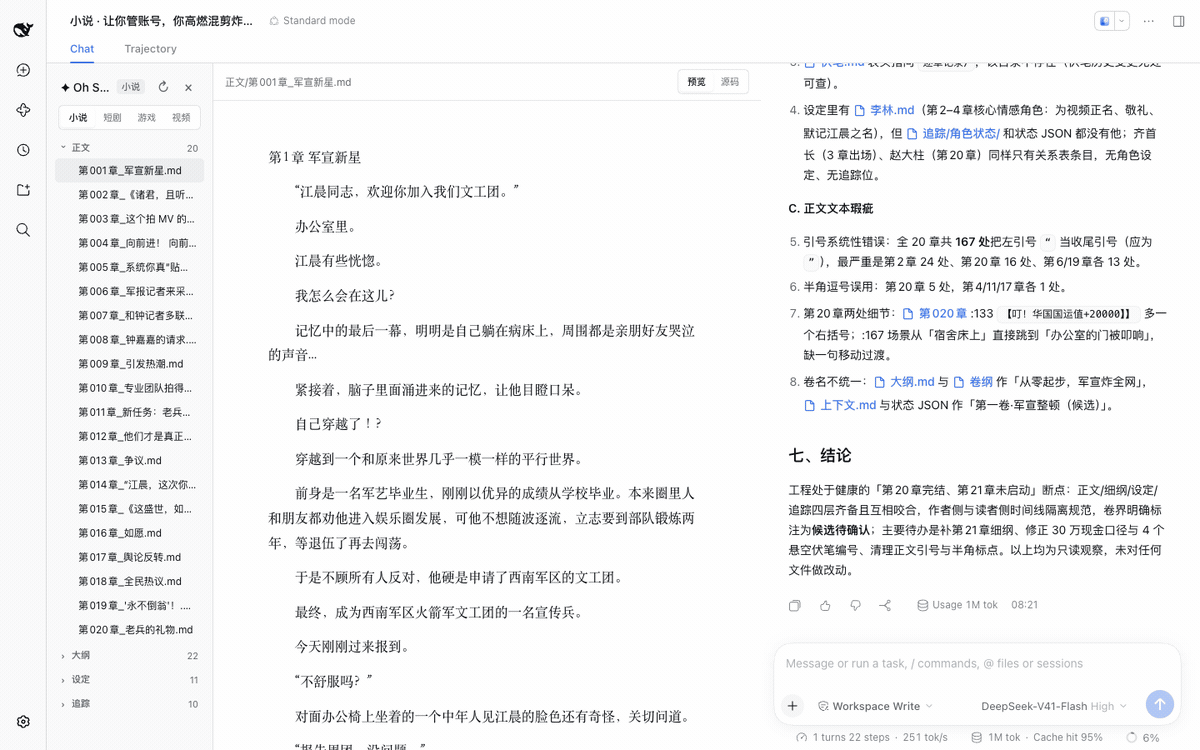1200x750 pixels.
Task: Click the Standard mode indicator
Action: (312, 20)
